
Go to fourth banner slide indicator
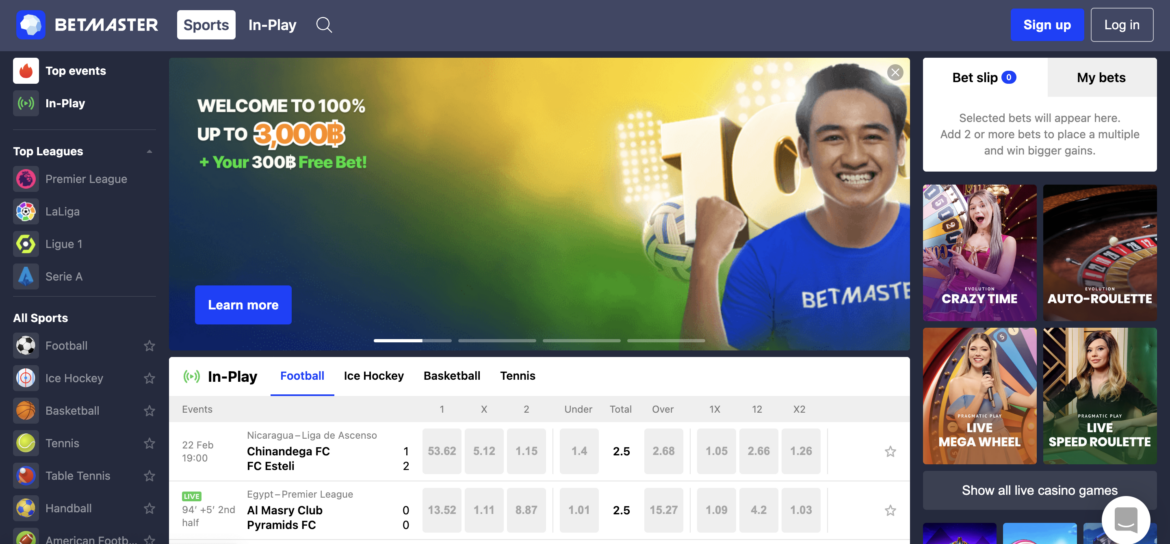tap(666, 340)
